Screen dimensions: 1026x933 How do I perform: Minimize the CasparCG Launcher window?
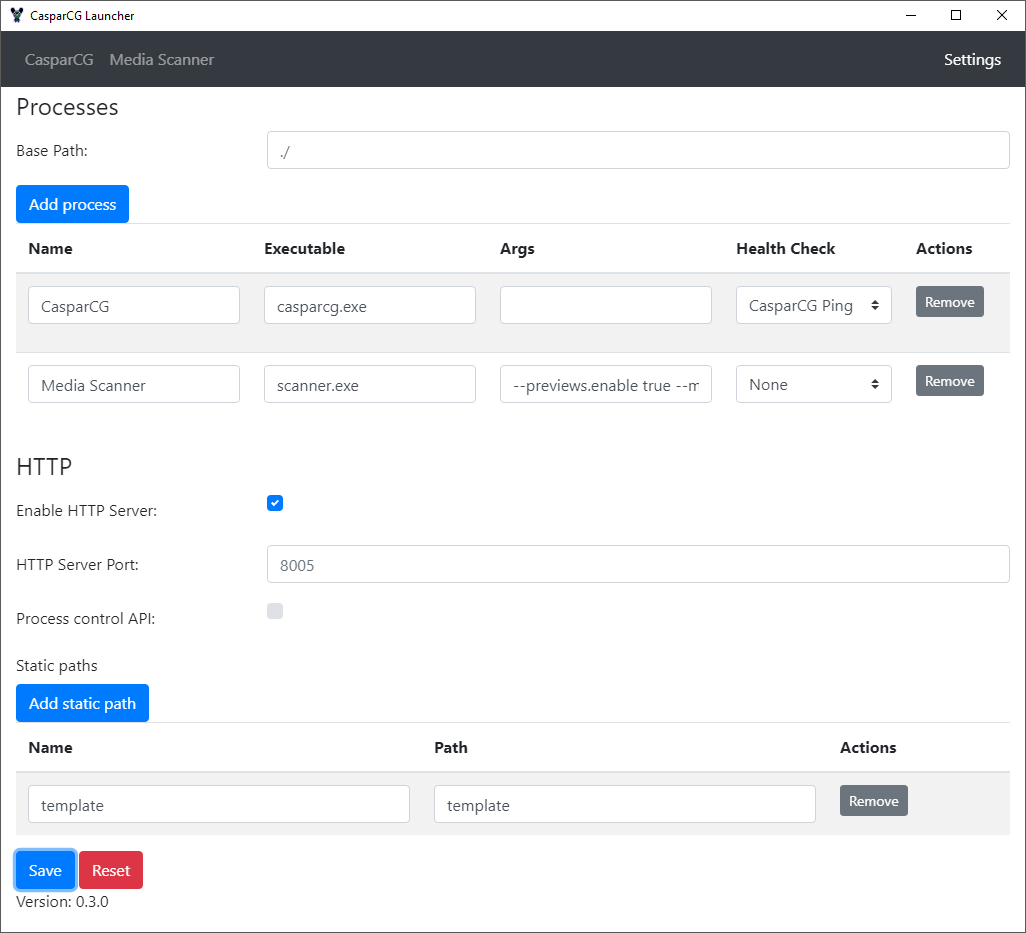(x=911, y=15)
